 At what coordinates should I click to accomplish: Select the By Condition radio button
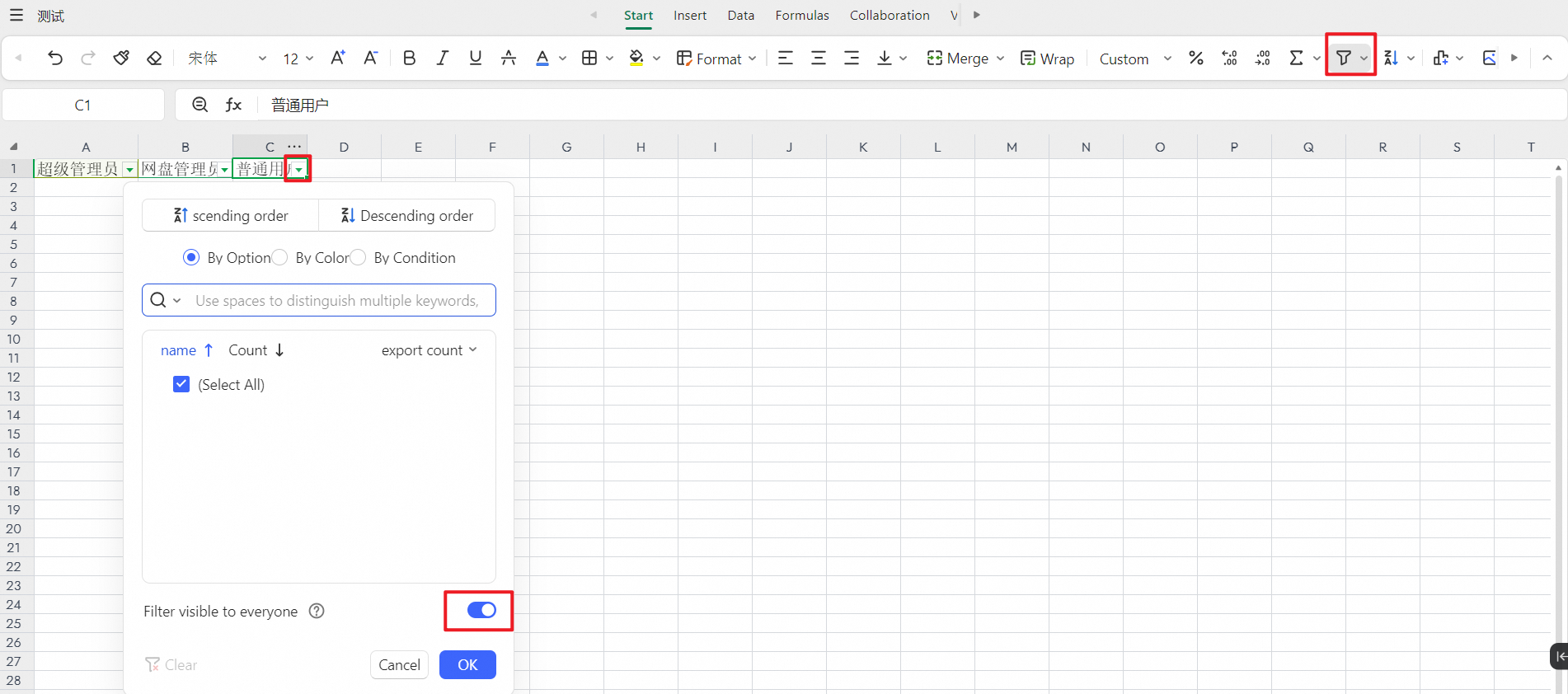pyautogui.click(x=358, y=257)
